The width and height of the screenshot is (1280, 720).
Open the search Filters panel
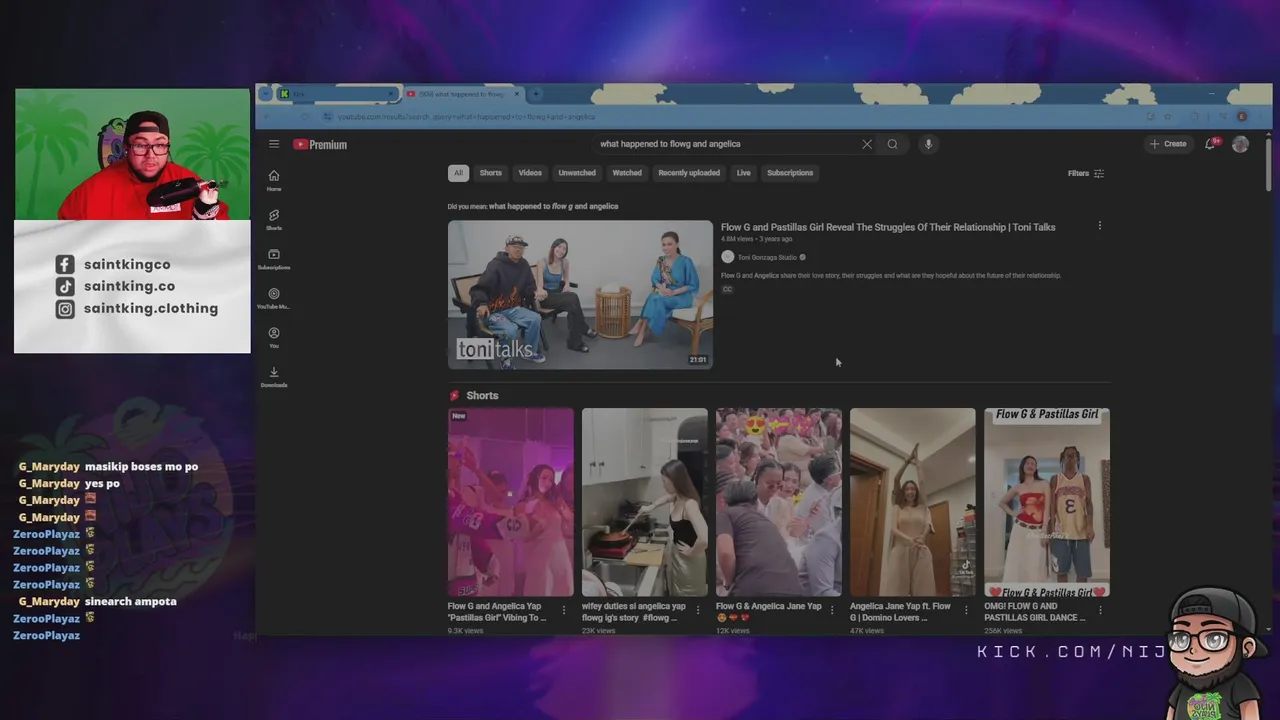click(1086, 173)
